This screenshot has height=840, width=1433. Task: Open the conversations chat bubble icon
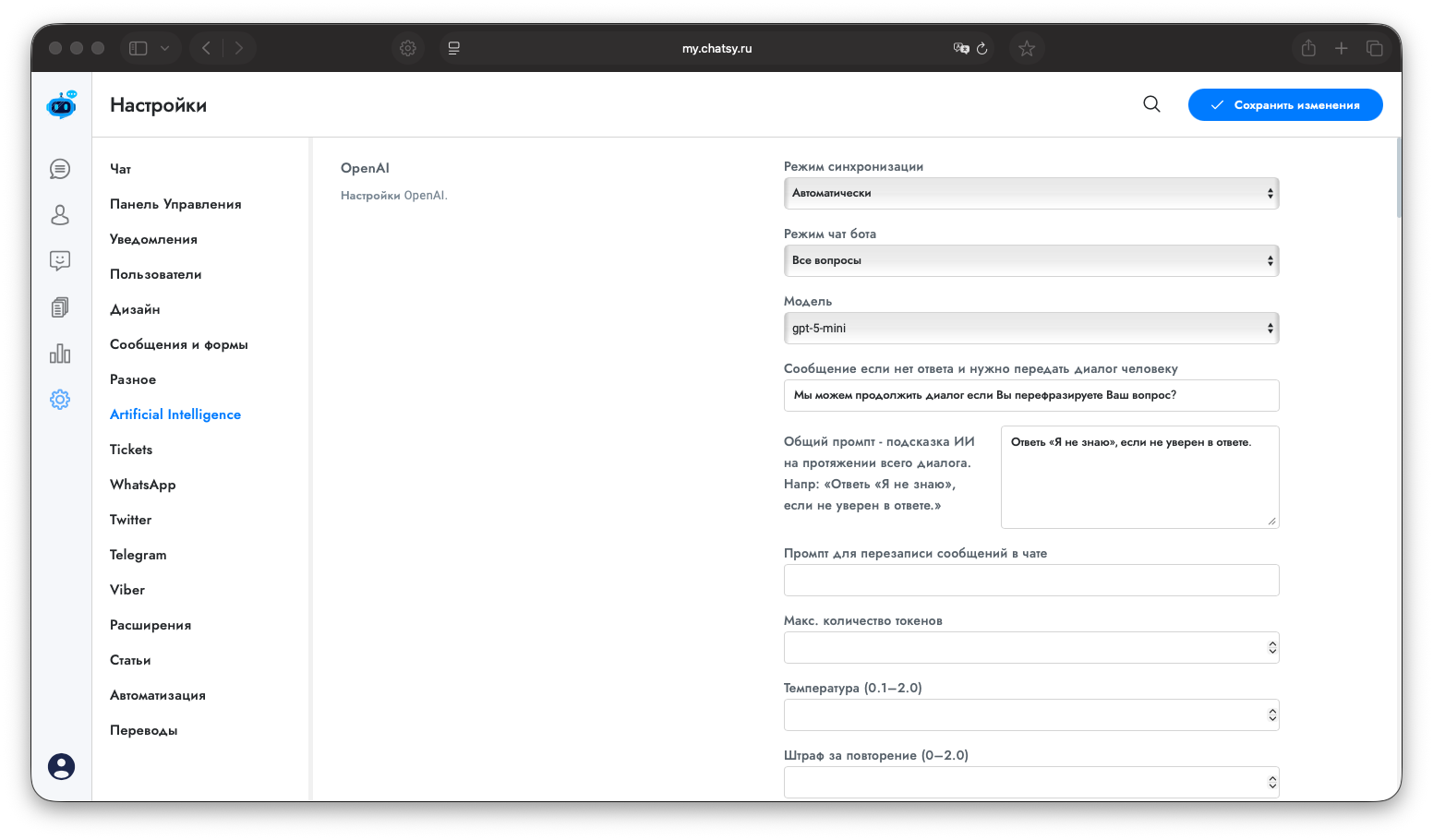pos(60,169)
